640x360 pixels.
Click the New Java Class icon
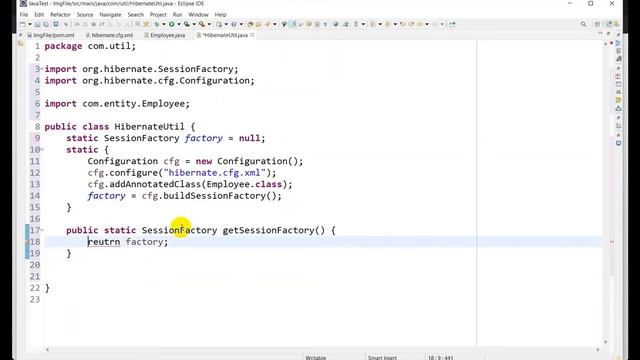tap(234, 24)
